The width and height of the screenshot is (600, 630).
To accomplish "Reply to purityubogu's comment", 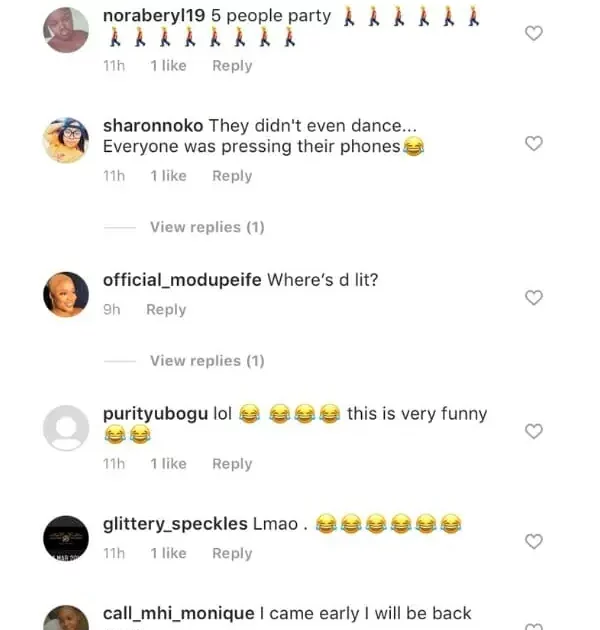I will (x=232, y=464).
